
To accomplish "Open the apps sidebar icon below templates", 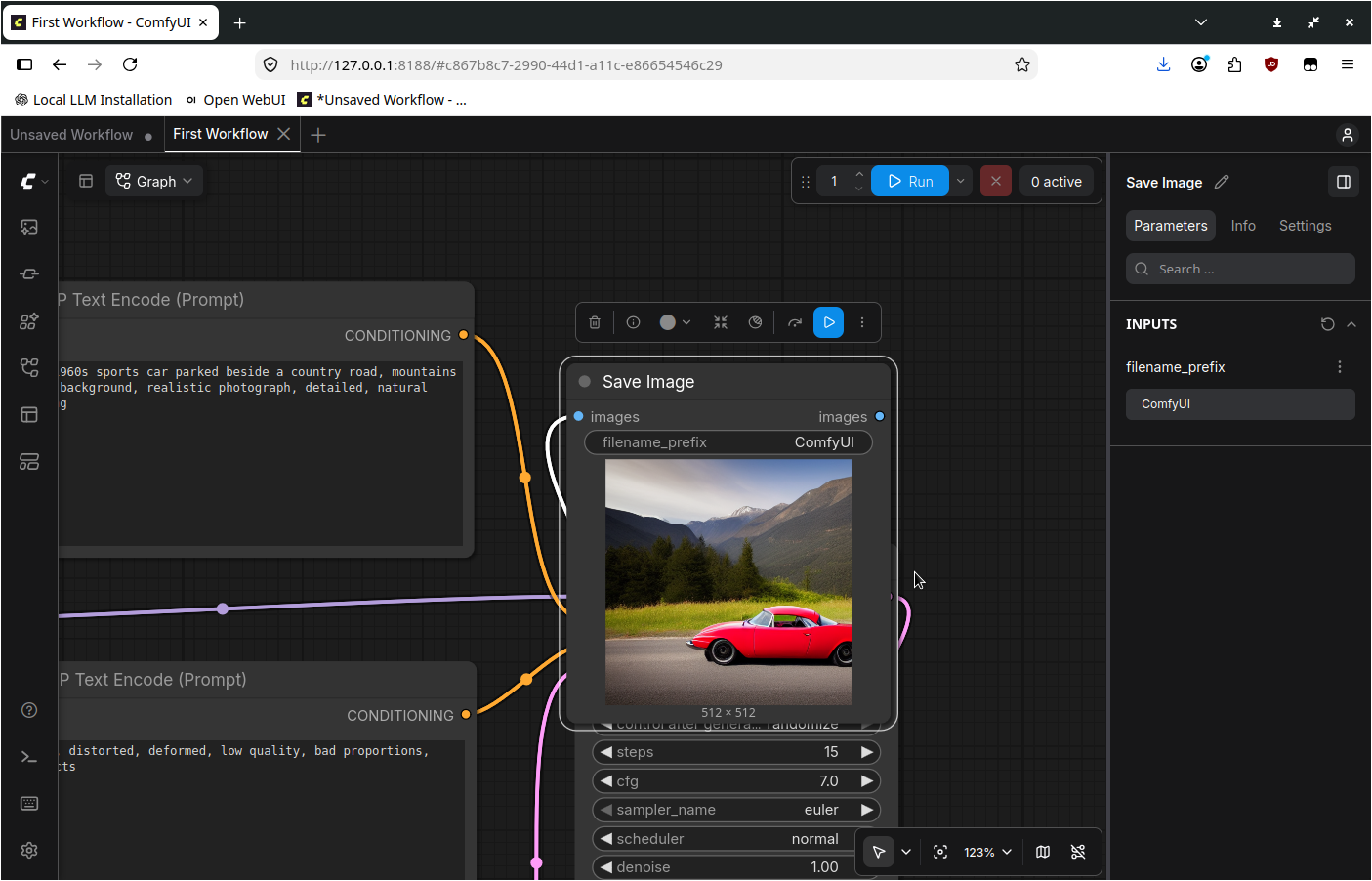I will coord(29,462).
